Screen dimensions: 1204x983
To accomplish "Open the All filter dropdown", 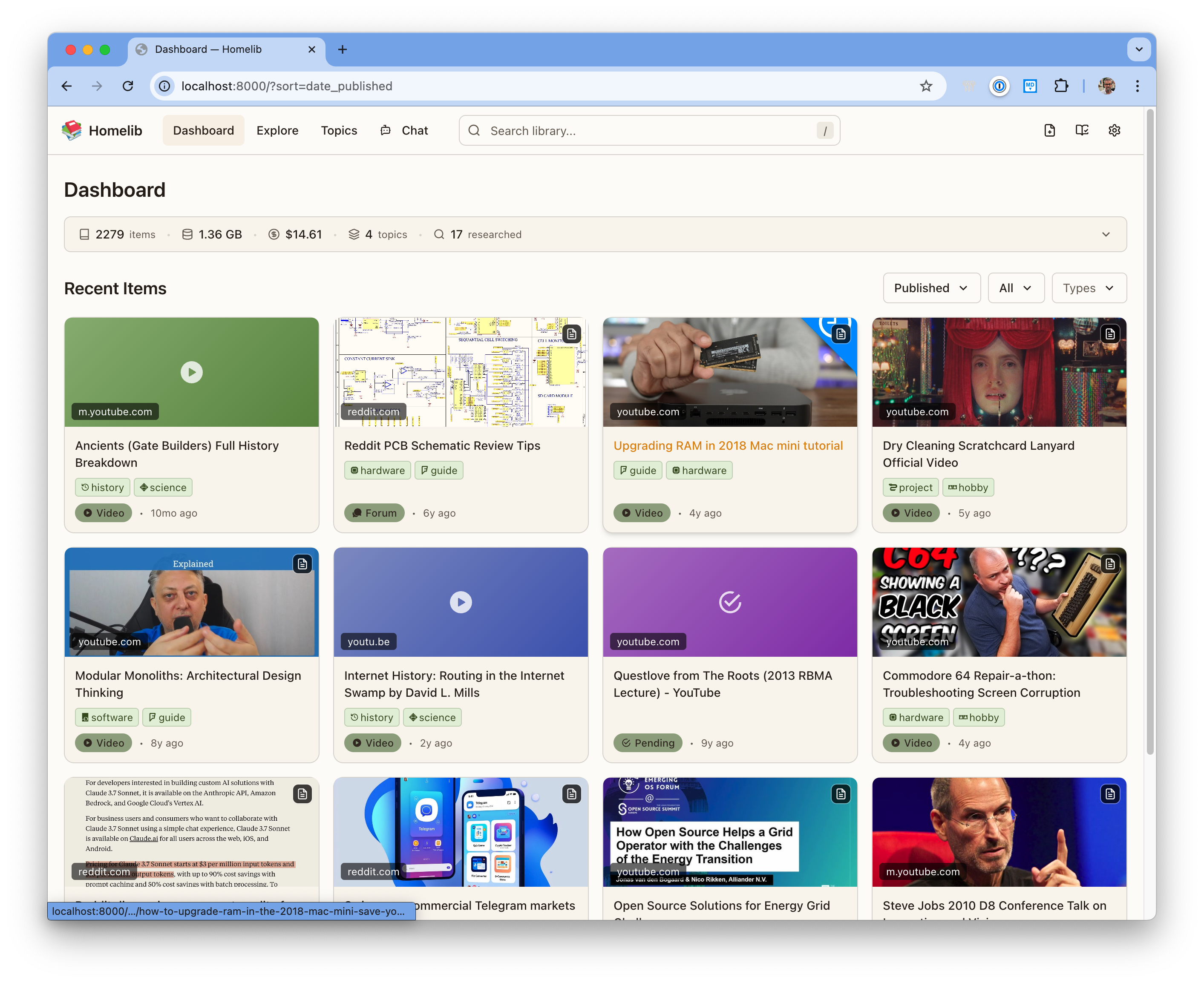I will pos(1015,288).
